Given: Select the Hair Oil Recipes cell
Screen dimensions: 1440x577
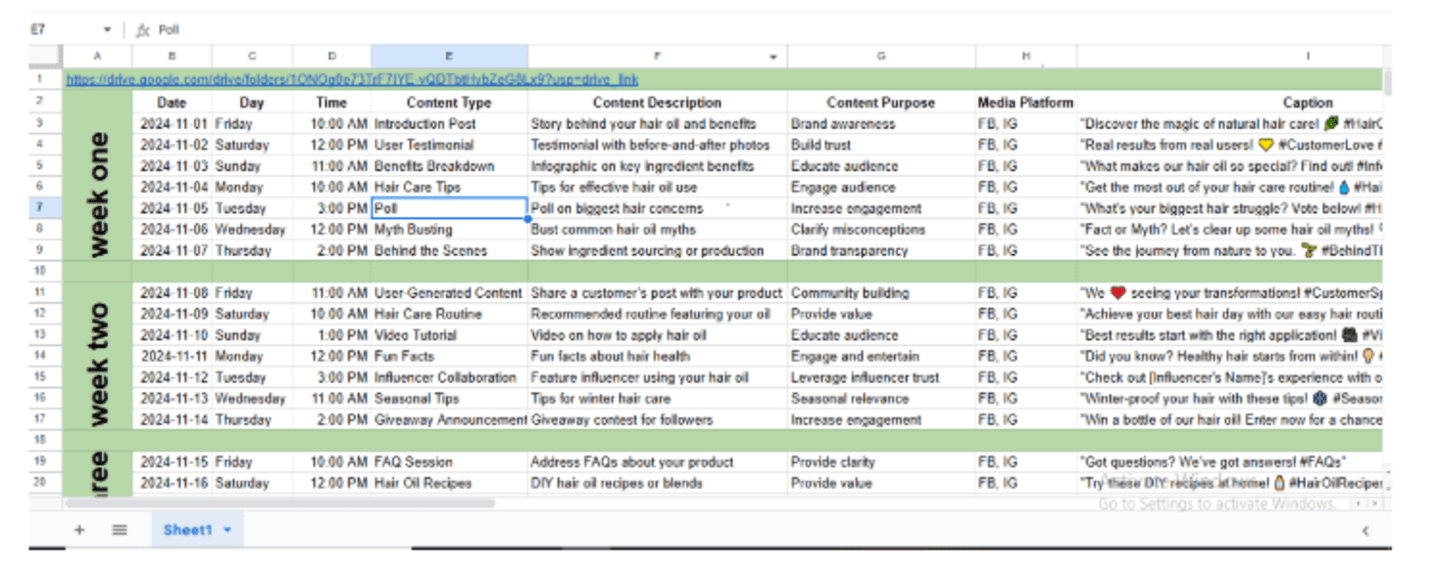Looking at the screenshot, I should click(449, 483).
